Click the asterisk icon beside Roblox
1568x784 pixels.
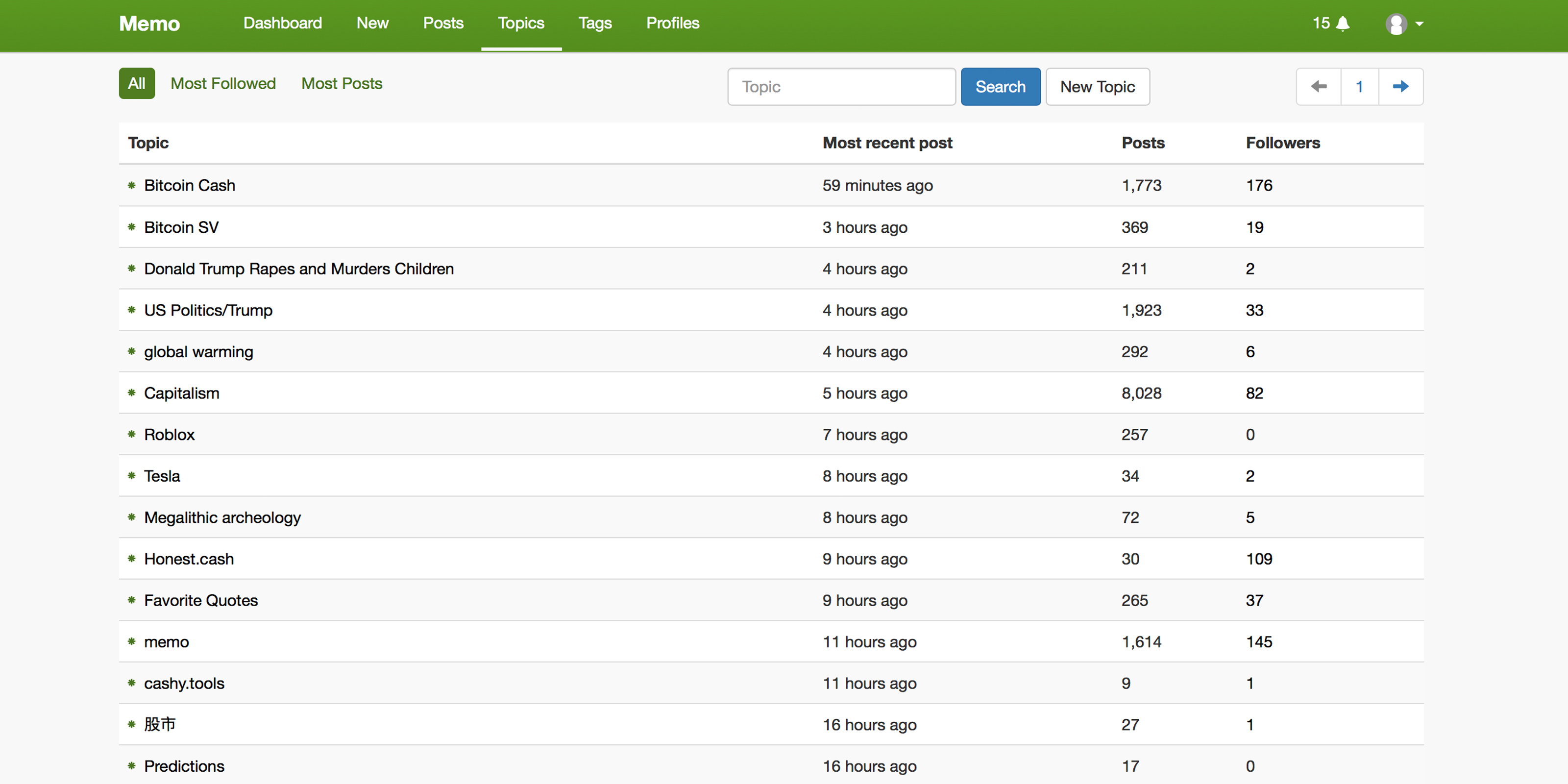[x=131, y=435]
